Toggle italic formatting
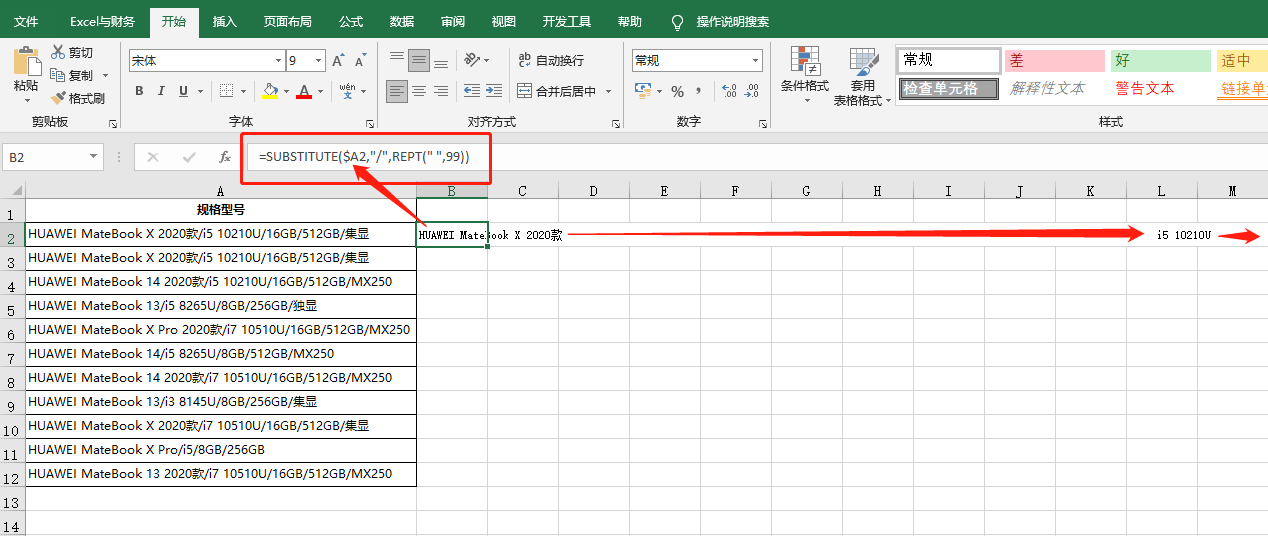The image size is (1268, 536). [161, 91]
